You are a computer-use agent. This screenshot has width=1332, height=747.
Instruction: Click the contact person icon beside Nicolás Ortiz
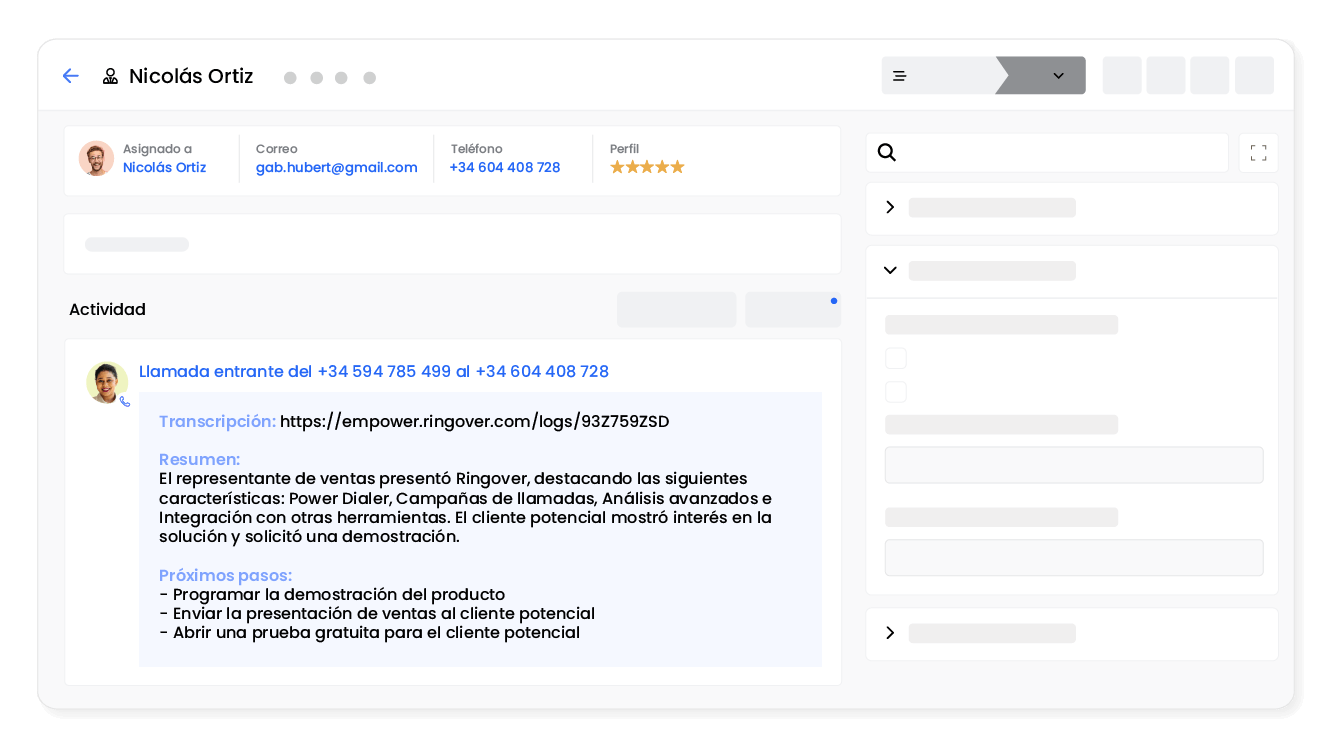(x=109, y=76)
